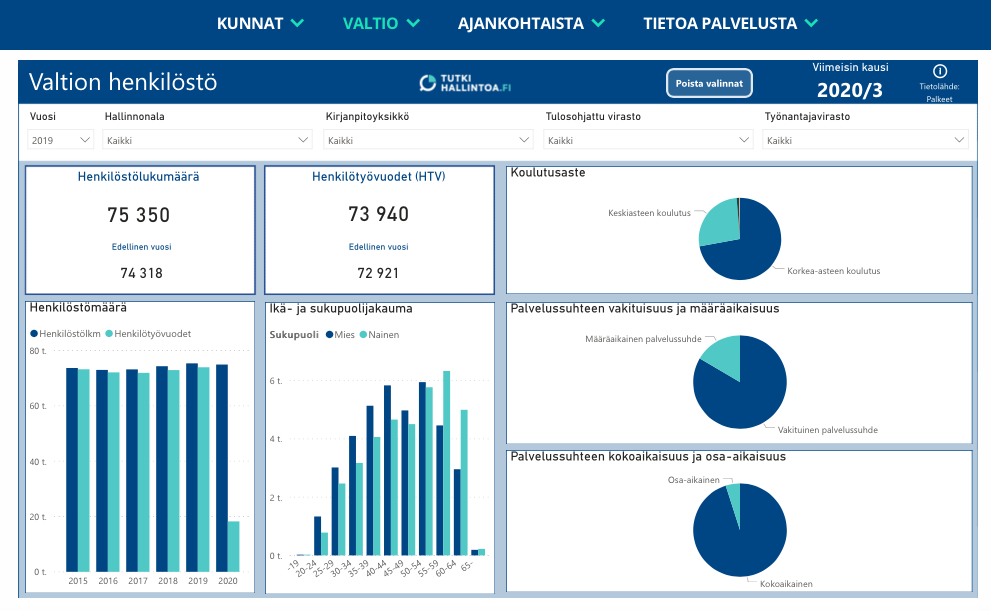Click the Henkilöstölkm legend dot
Screen dimensions: 991x611
[34, 334]
